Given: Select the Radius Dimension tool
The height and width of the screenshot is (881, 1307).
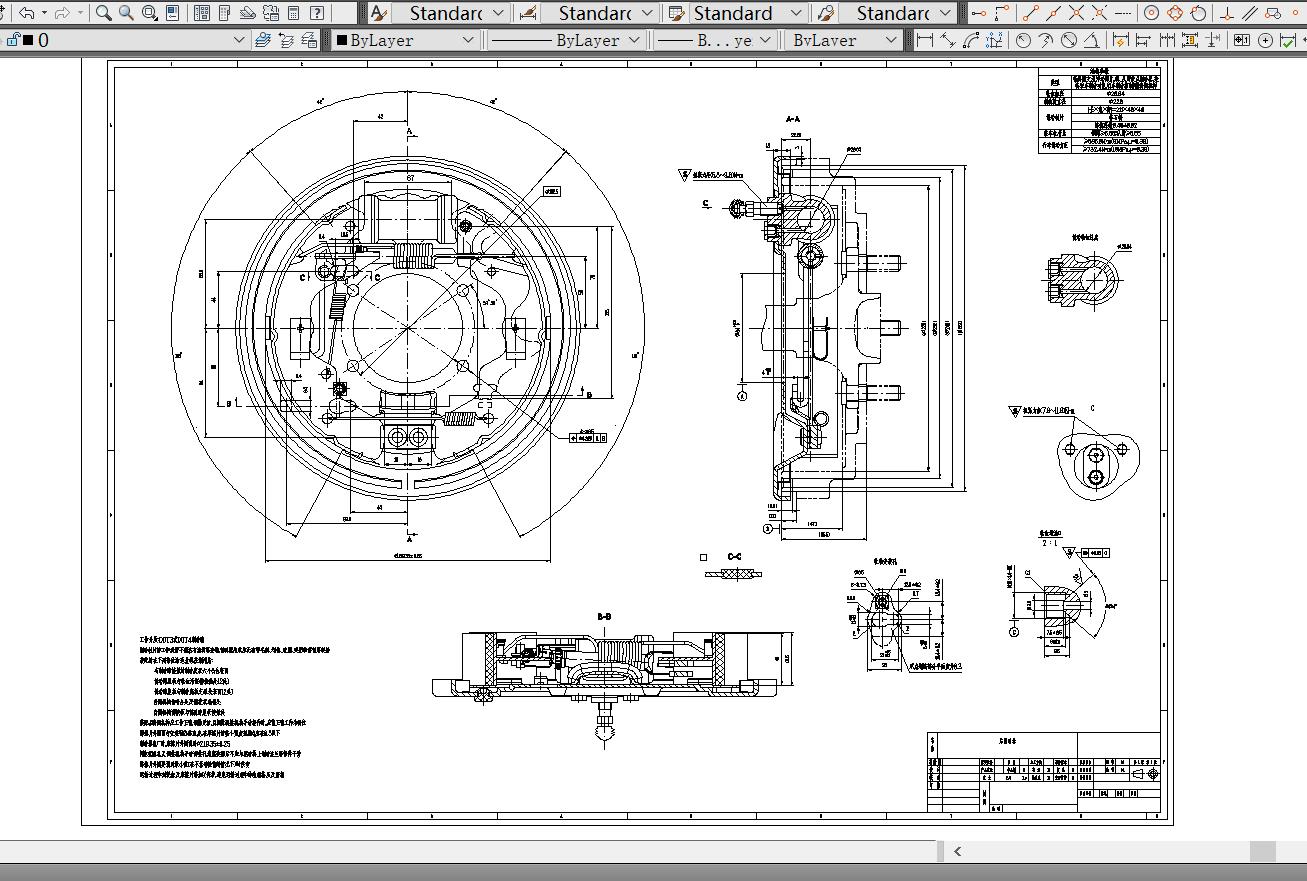Looking at the screenshot, I should 1023,40.
